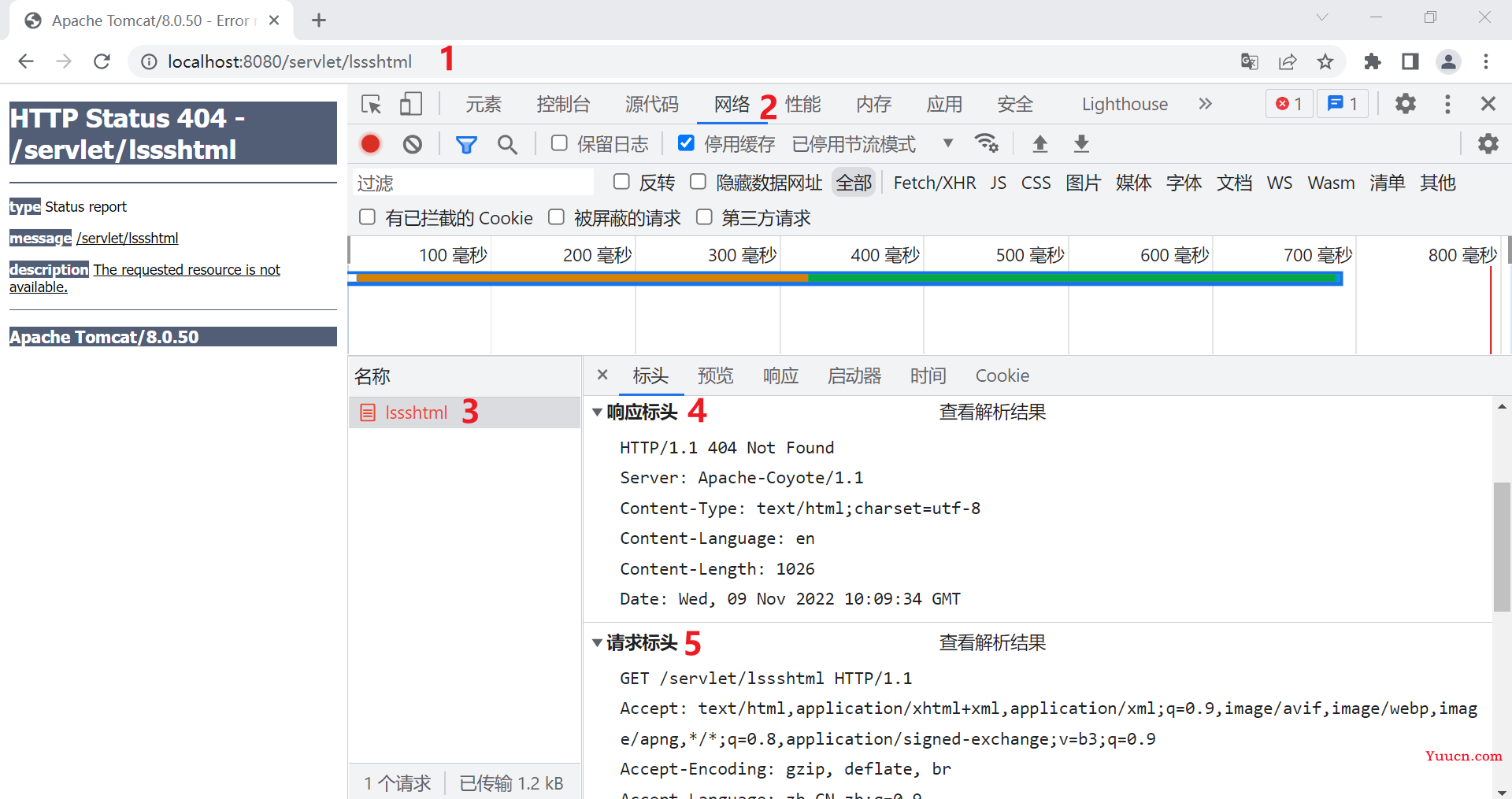Open the Google Translate page icon
The image size is (1512, 799).
(1250, 61)
